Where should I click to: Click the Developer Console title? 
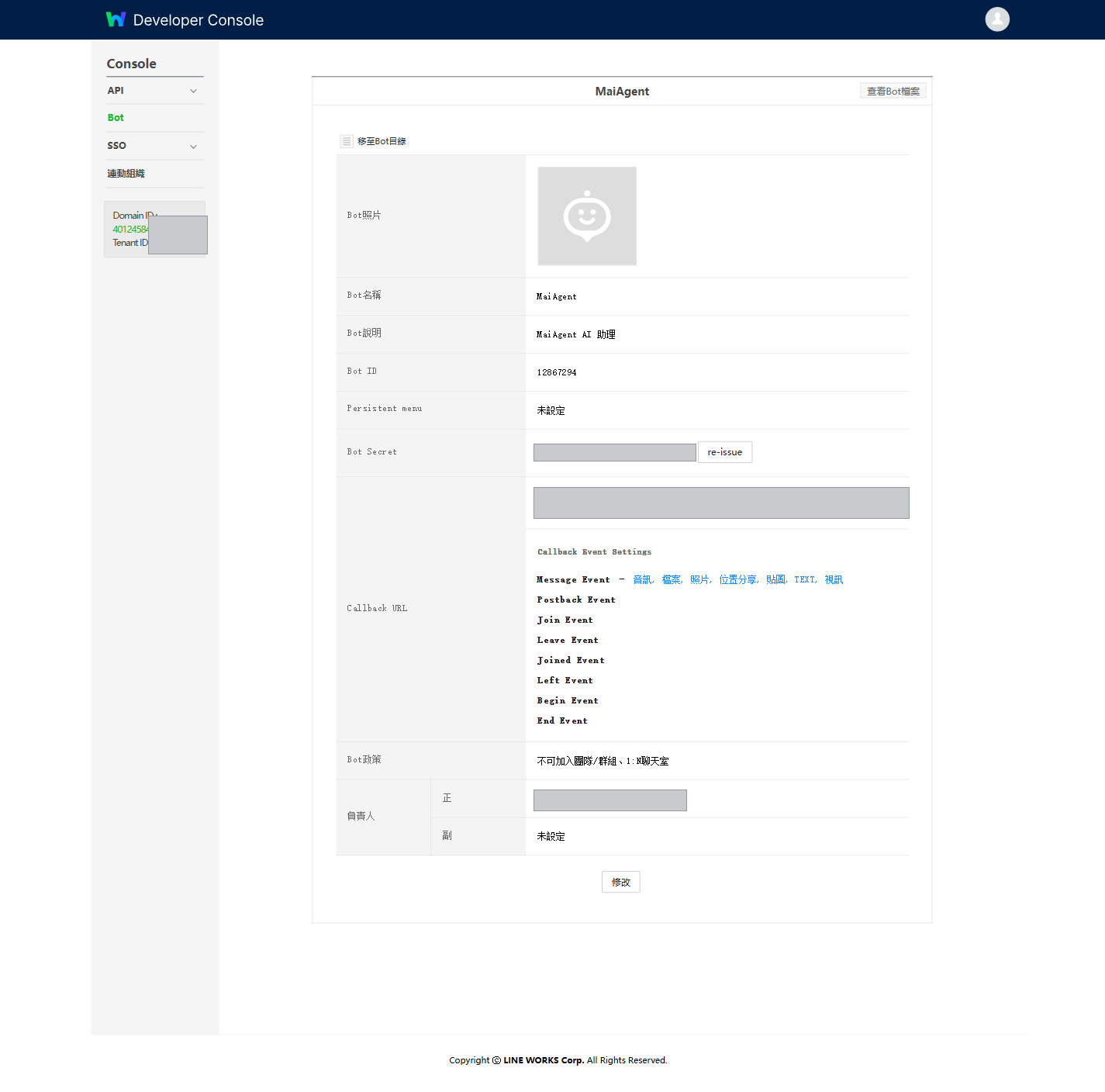[x=199, y=20]
